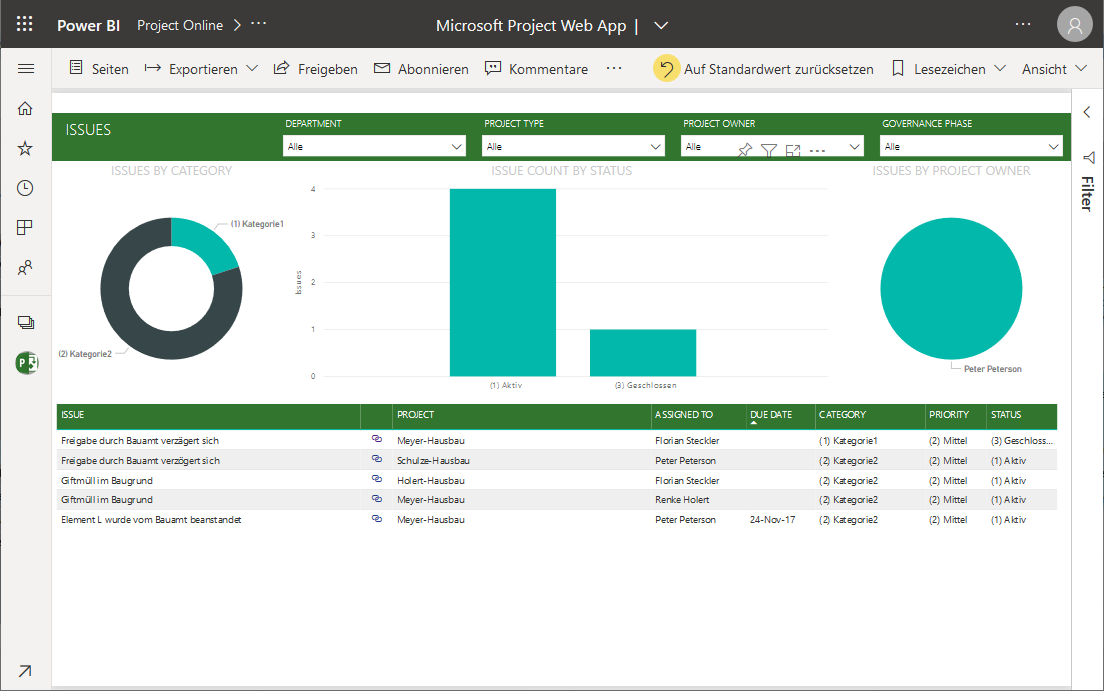Open the app launcher grid icon
Image resolution: width=1104 pixels, height=691 pixels.
[25, 24]
